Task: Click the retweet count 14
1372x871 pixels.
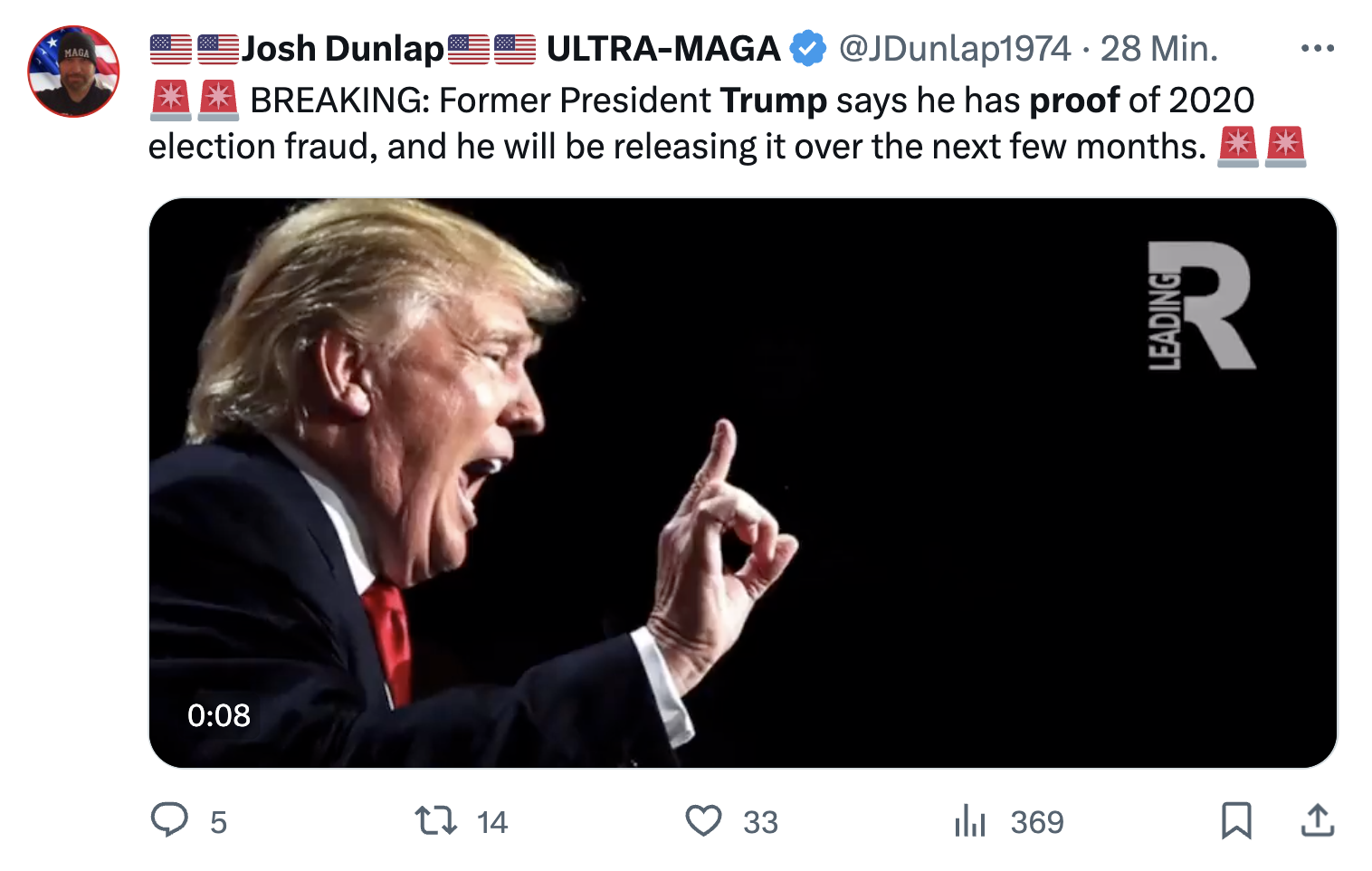Action: 492,822
